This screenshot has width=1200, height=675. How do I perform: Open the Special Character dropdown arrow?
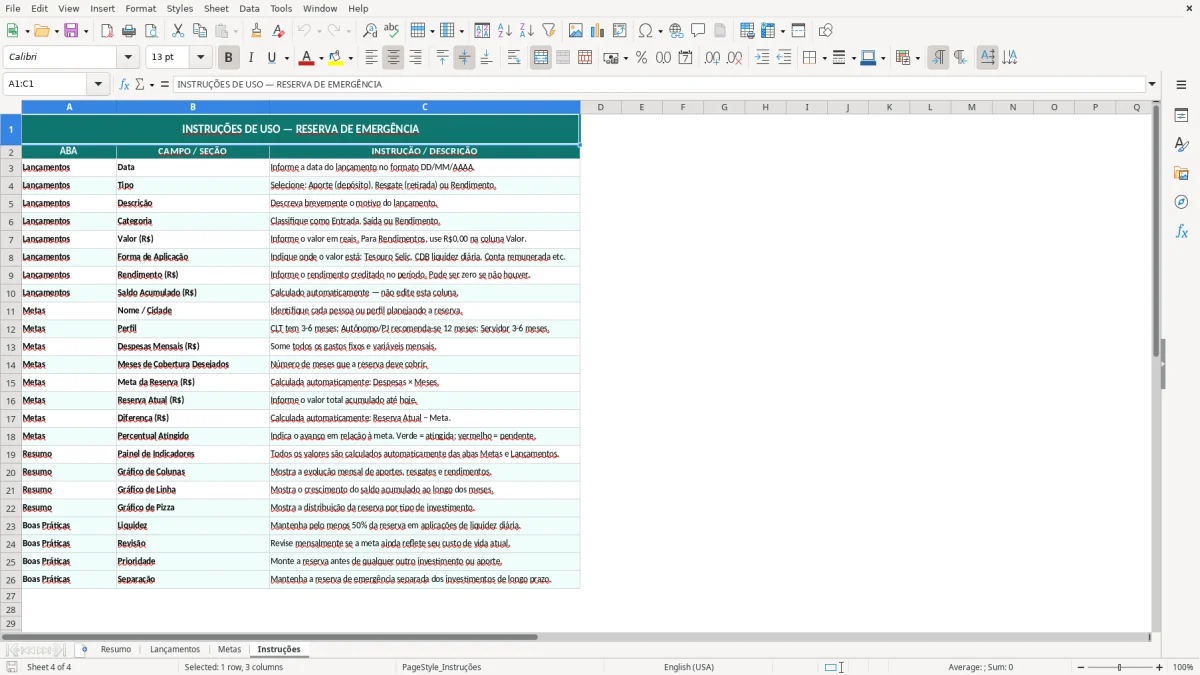click(x=660, y=31)
